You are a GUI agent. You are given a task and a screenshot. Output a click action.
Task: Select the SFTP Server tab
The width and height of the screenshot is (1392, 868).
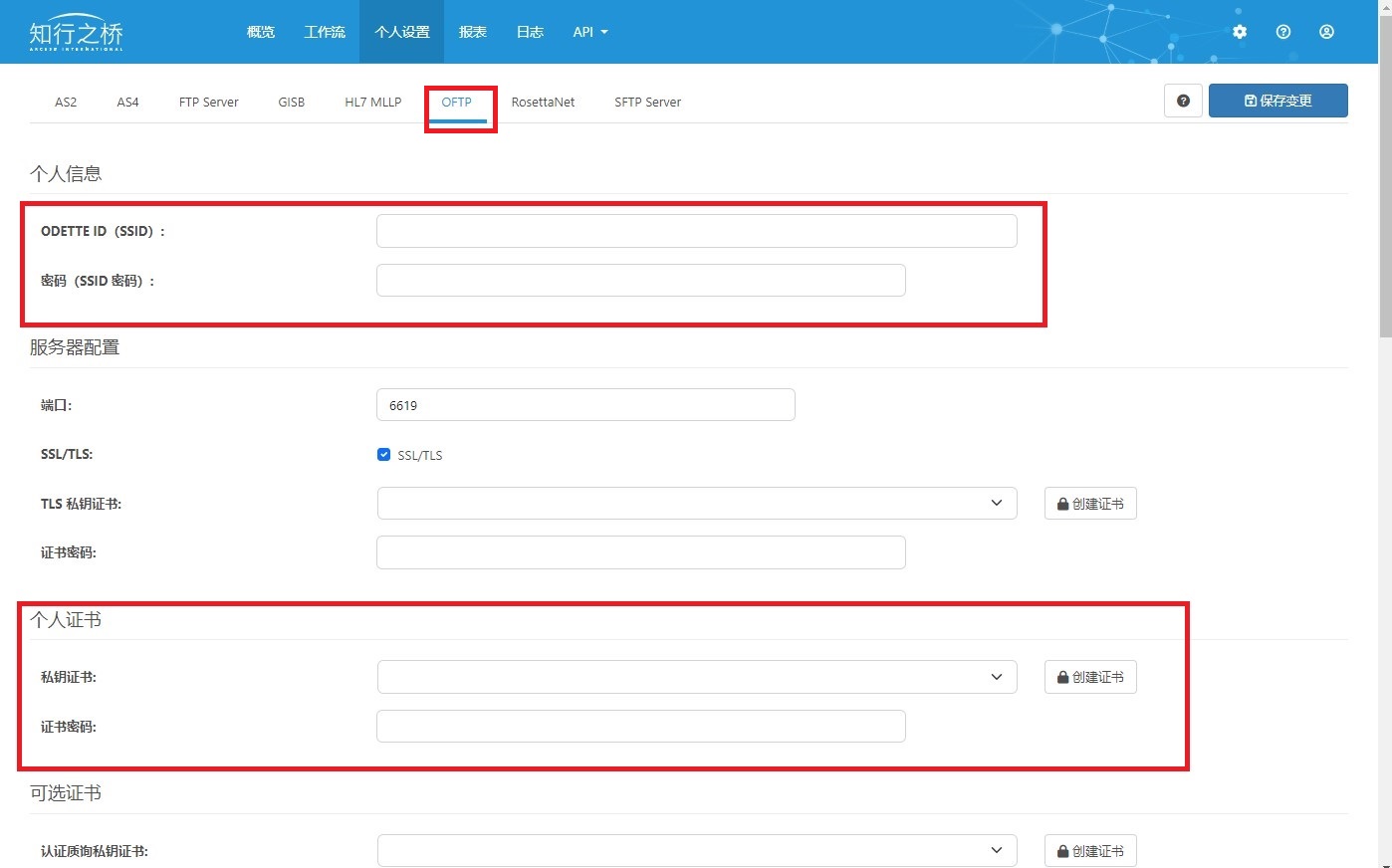point(647,102)
